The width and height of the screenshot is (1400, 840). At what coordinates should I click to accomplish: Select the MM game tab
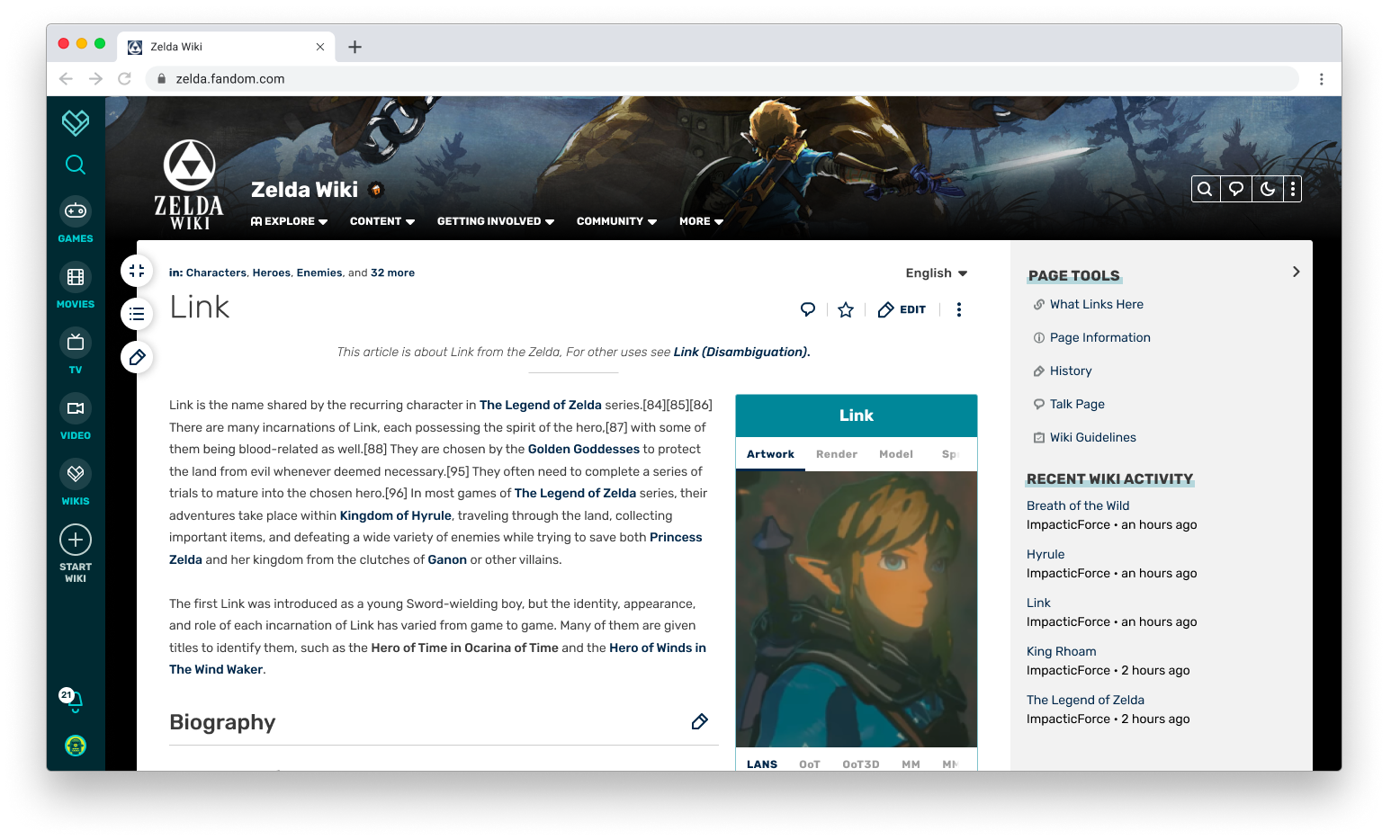911,764
